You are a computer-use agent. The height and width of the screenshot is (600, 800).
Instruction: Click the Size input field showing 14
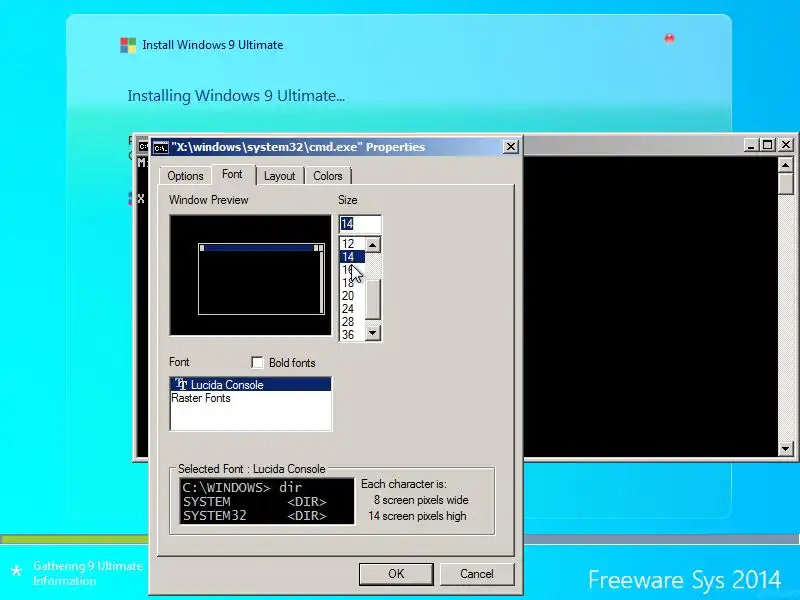360,223
